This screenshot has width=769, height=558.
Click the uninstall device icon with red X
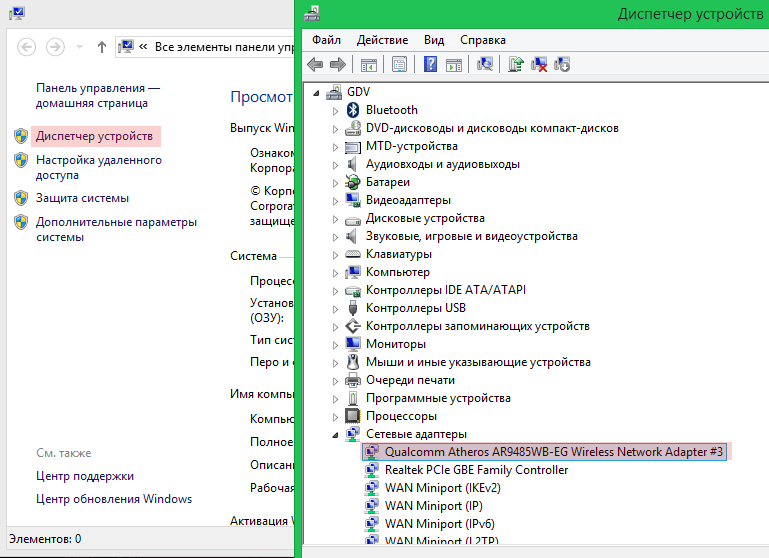[539, 65]
